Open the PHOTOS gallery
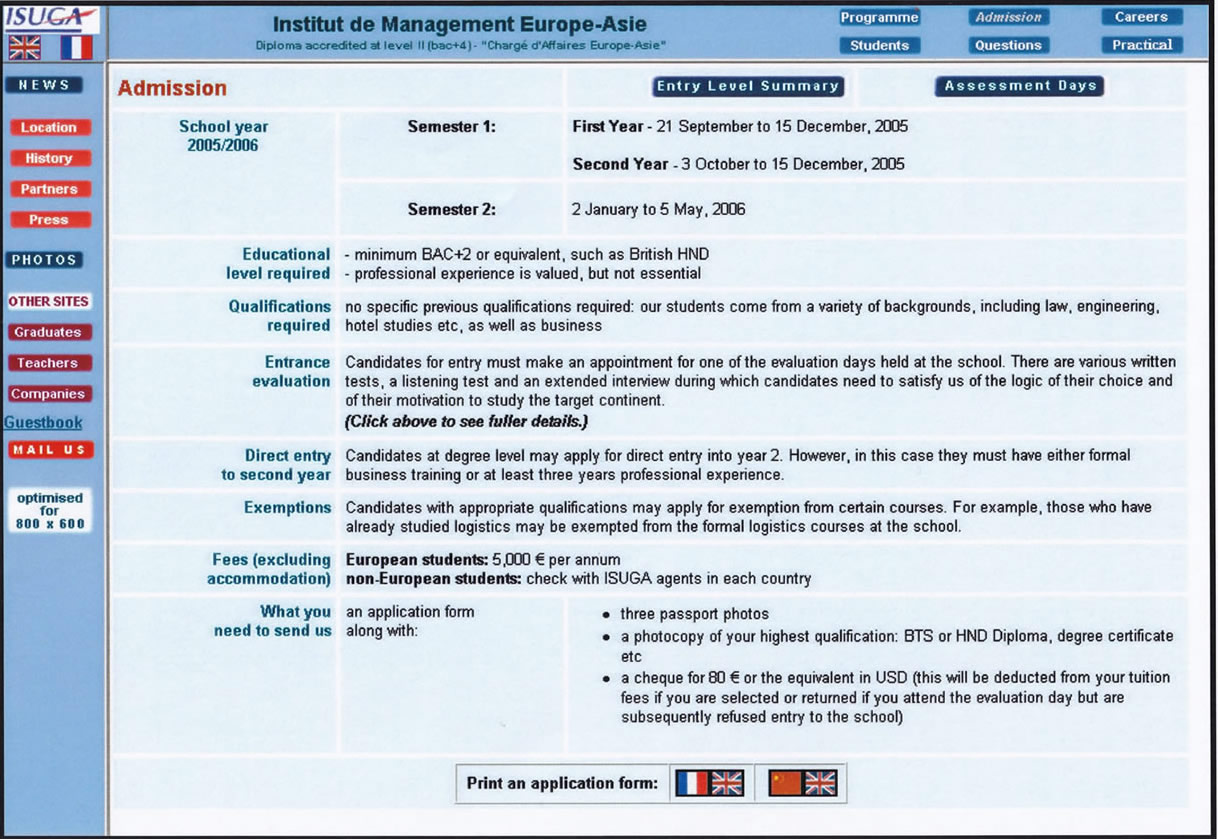This screenshot has height=839, width=1218. click(44, 260)
